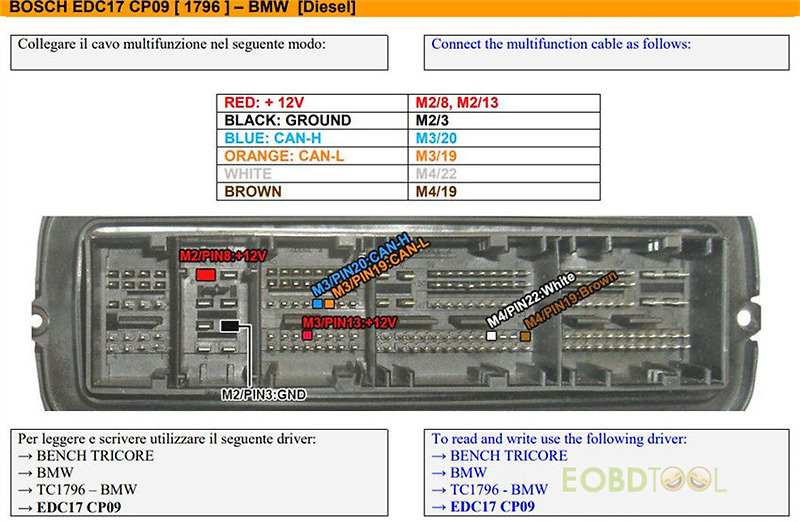Click the brown M4 pin 19 marker
Image resolution: width=800 pixels, height=522 pixels.
point(525,336)
